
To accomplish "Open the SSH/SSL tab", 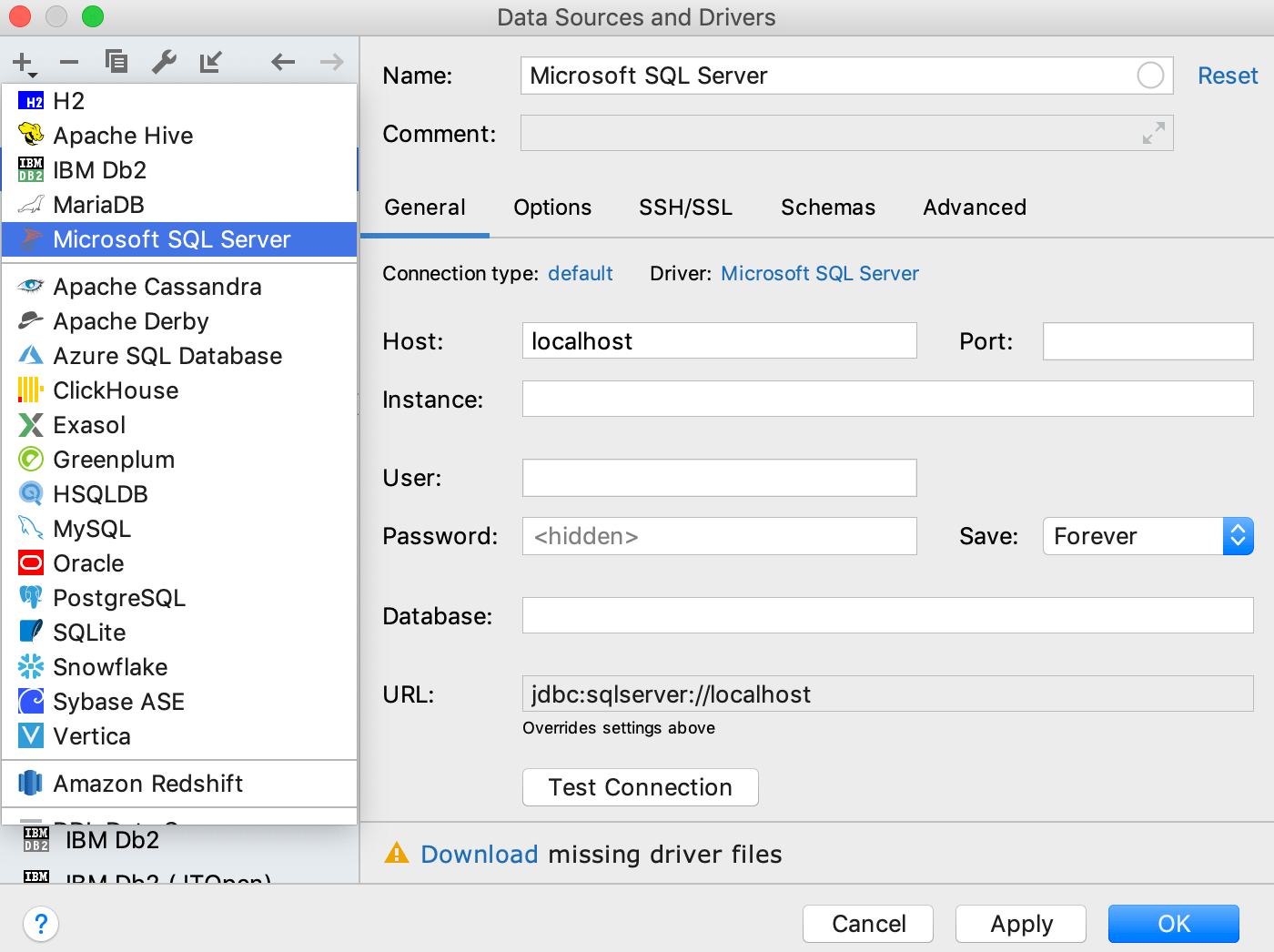I will point(685,208).
